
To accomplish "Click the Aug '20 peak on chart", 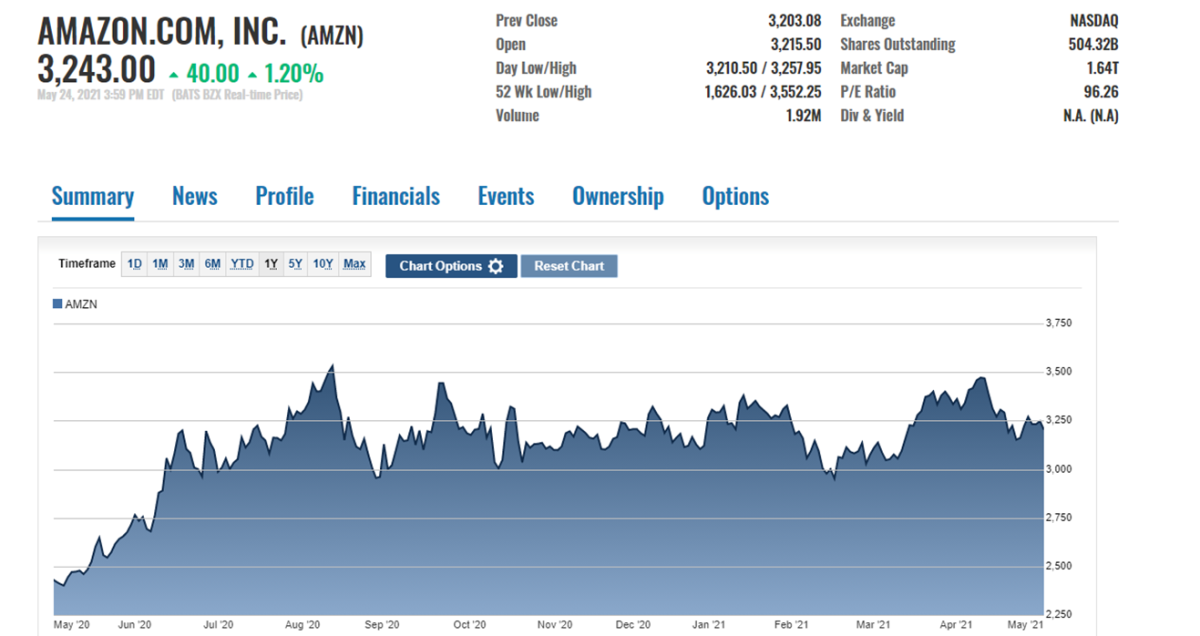I will (332, 366).
